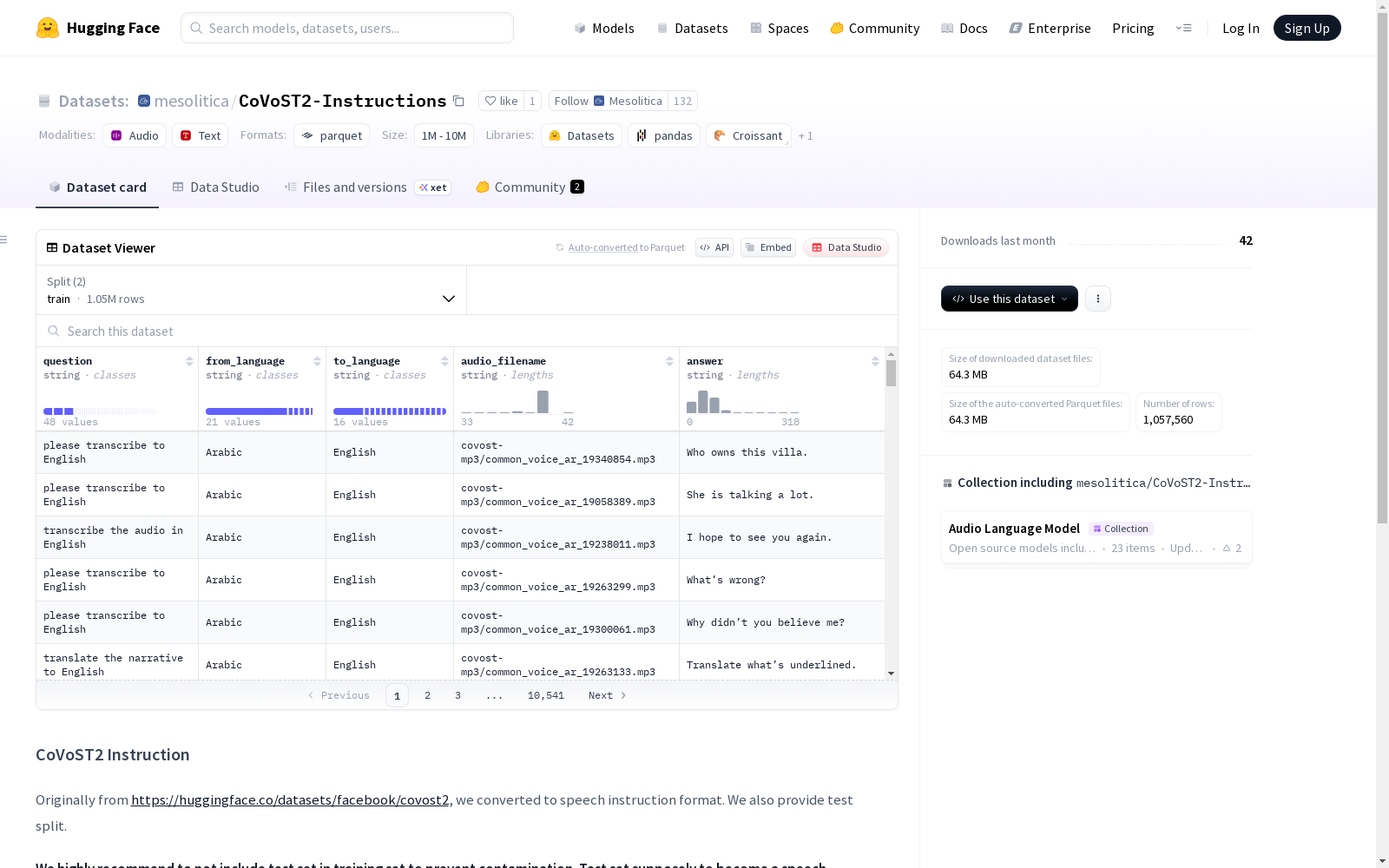Screen dimensions: 1389x868
Task: Open the Use this dataset dropdown
Action: [1010, 299]
